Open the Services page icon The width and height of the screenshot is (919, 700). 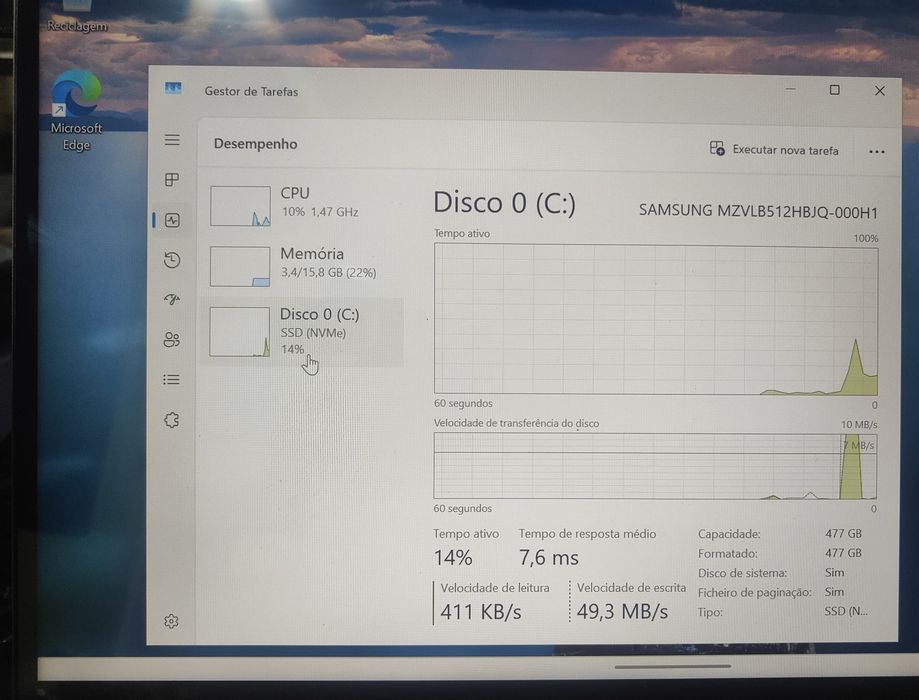point(171,420)
